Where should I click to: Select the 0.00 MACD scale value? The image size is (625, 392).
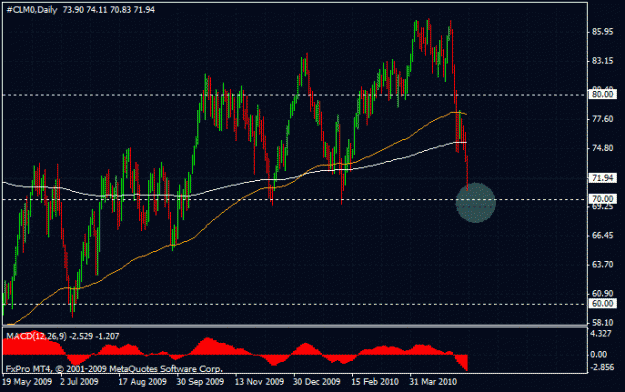tap(599, 355)
